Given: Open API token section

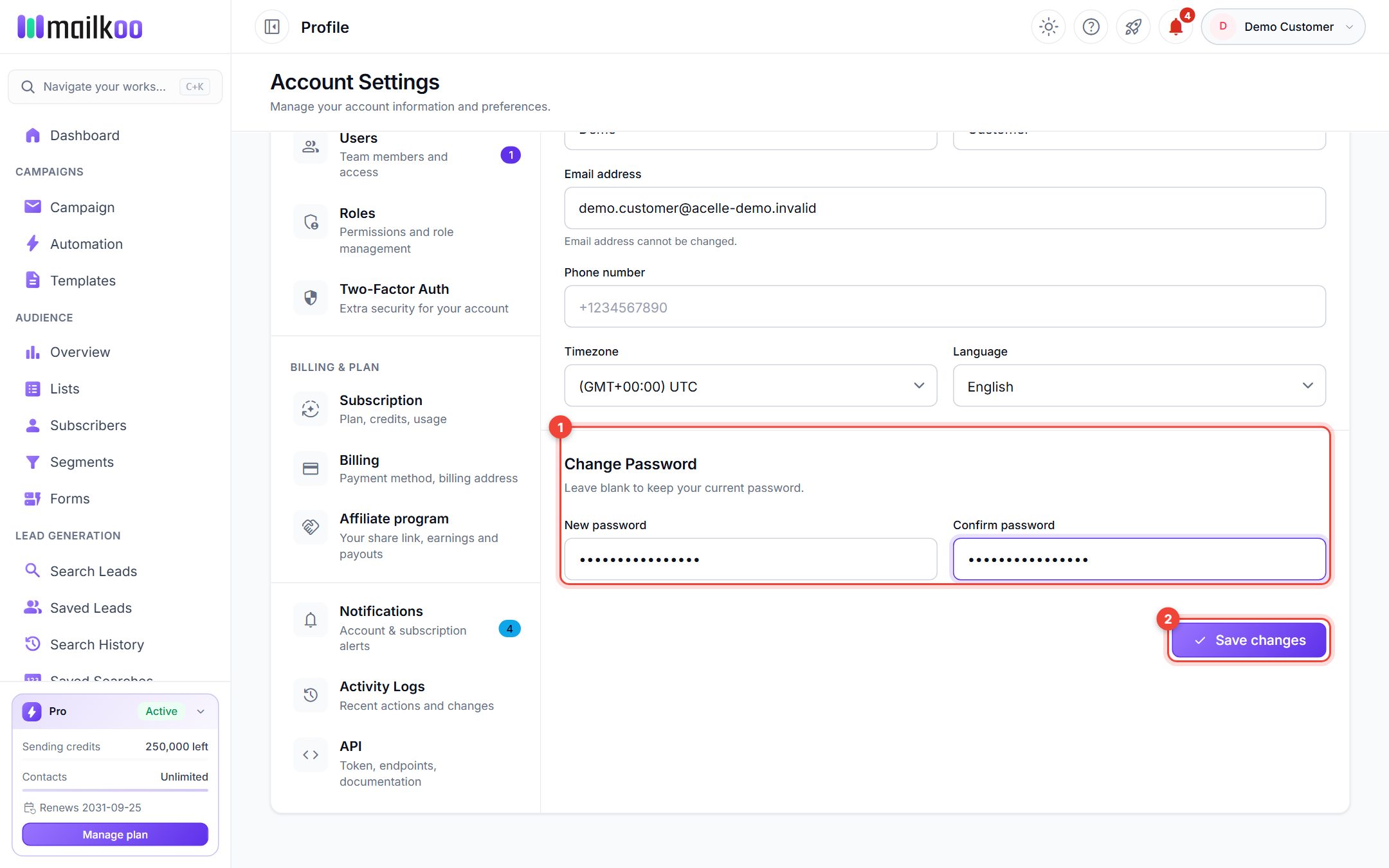Looking at the screenshot, I should coord(406,763).
